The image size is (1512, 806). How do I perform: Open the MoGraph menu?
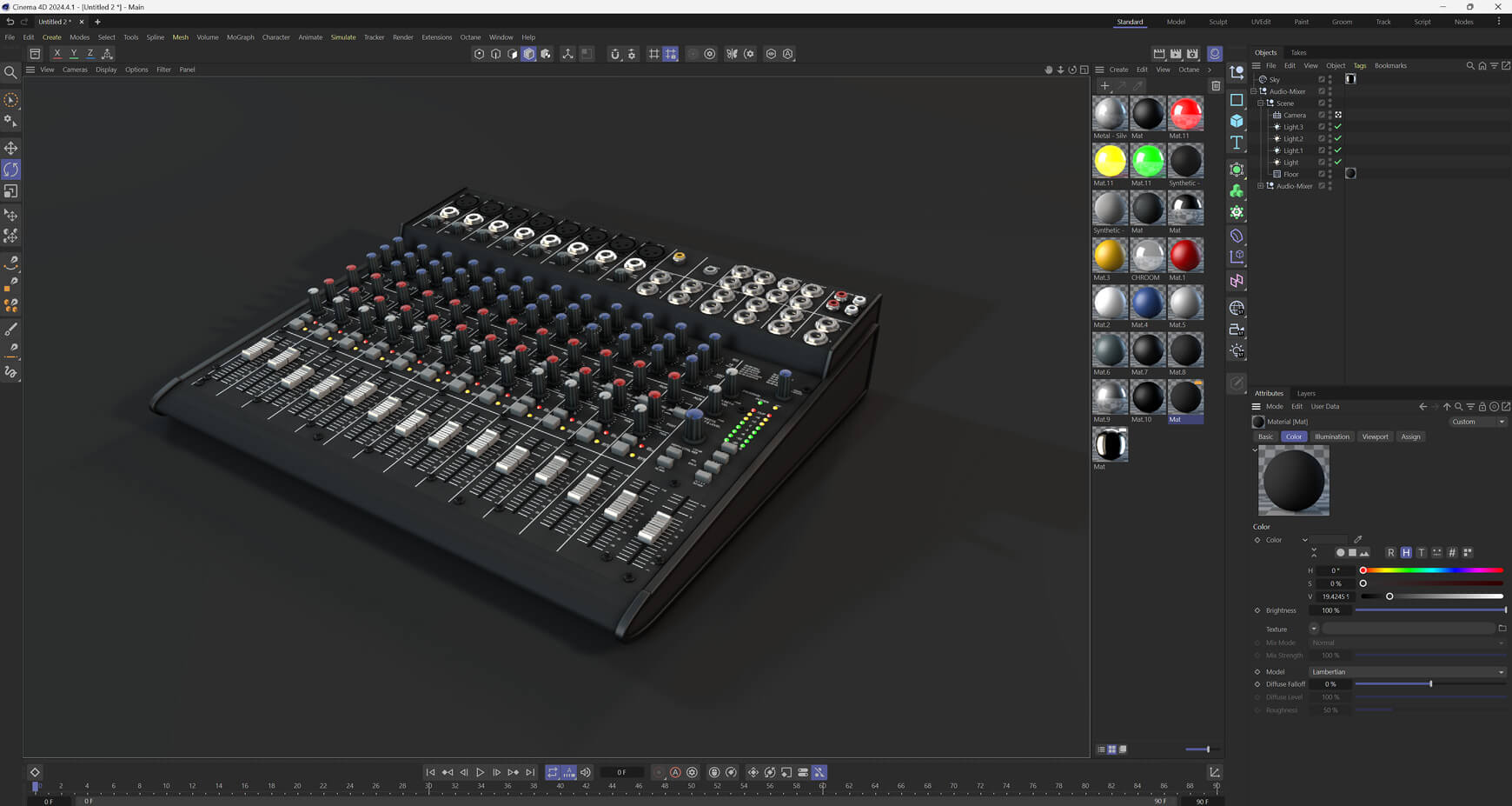click(240, 37)
